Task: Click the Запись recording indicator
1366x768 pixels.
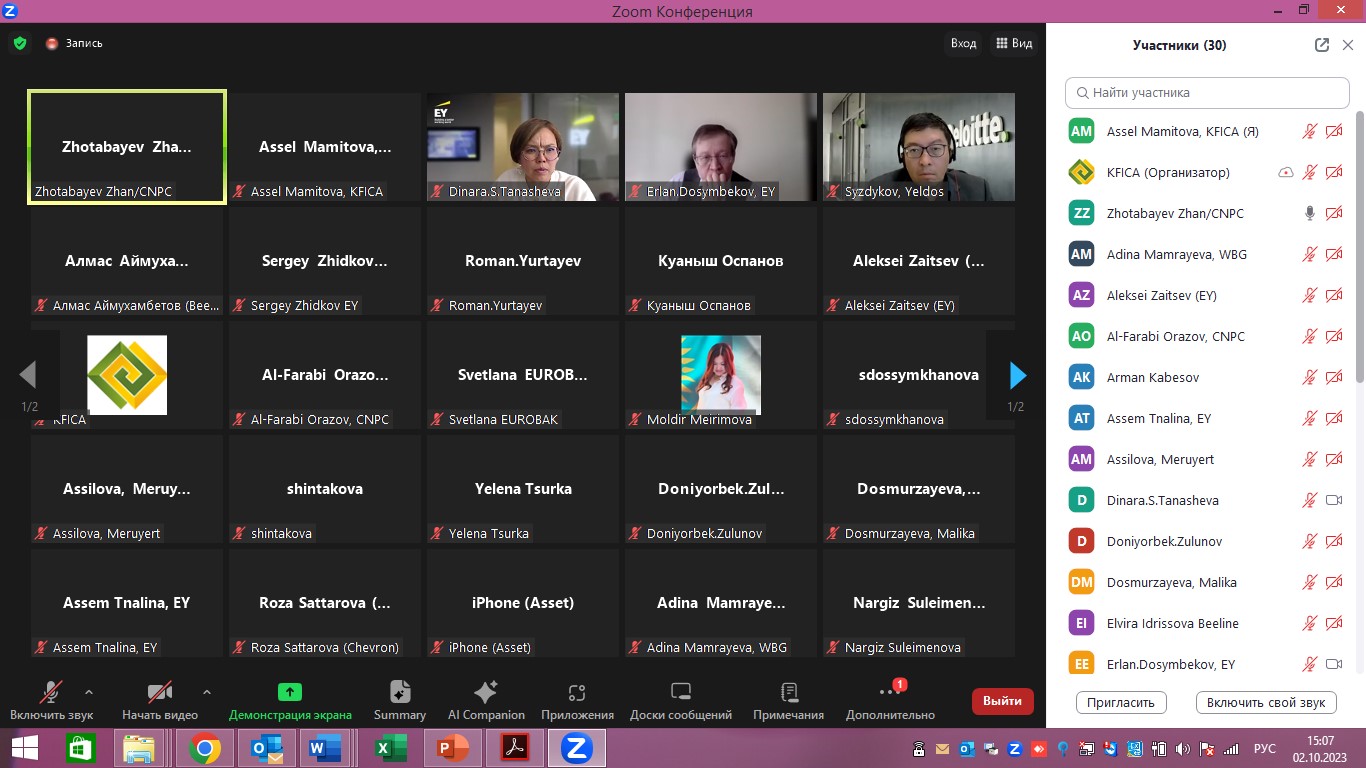Action: point(74,43)
